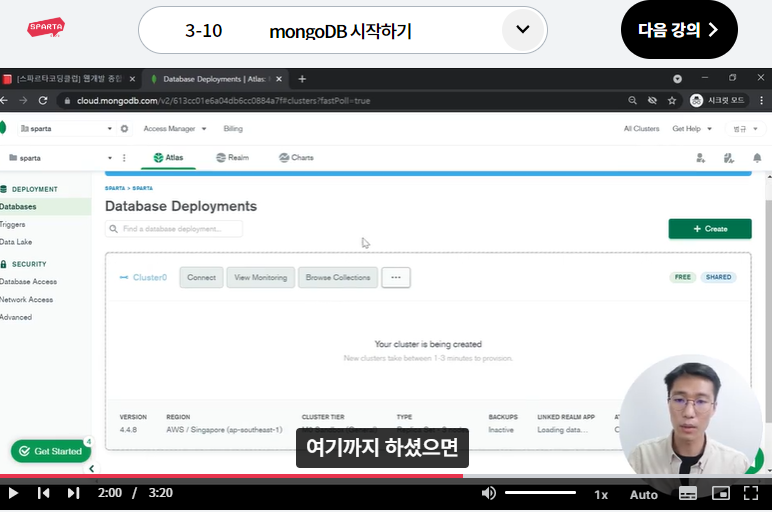The image size is (772, 512).
Task: Open the All Clusters link
Action: click(641, 128)
